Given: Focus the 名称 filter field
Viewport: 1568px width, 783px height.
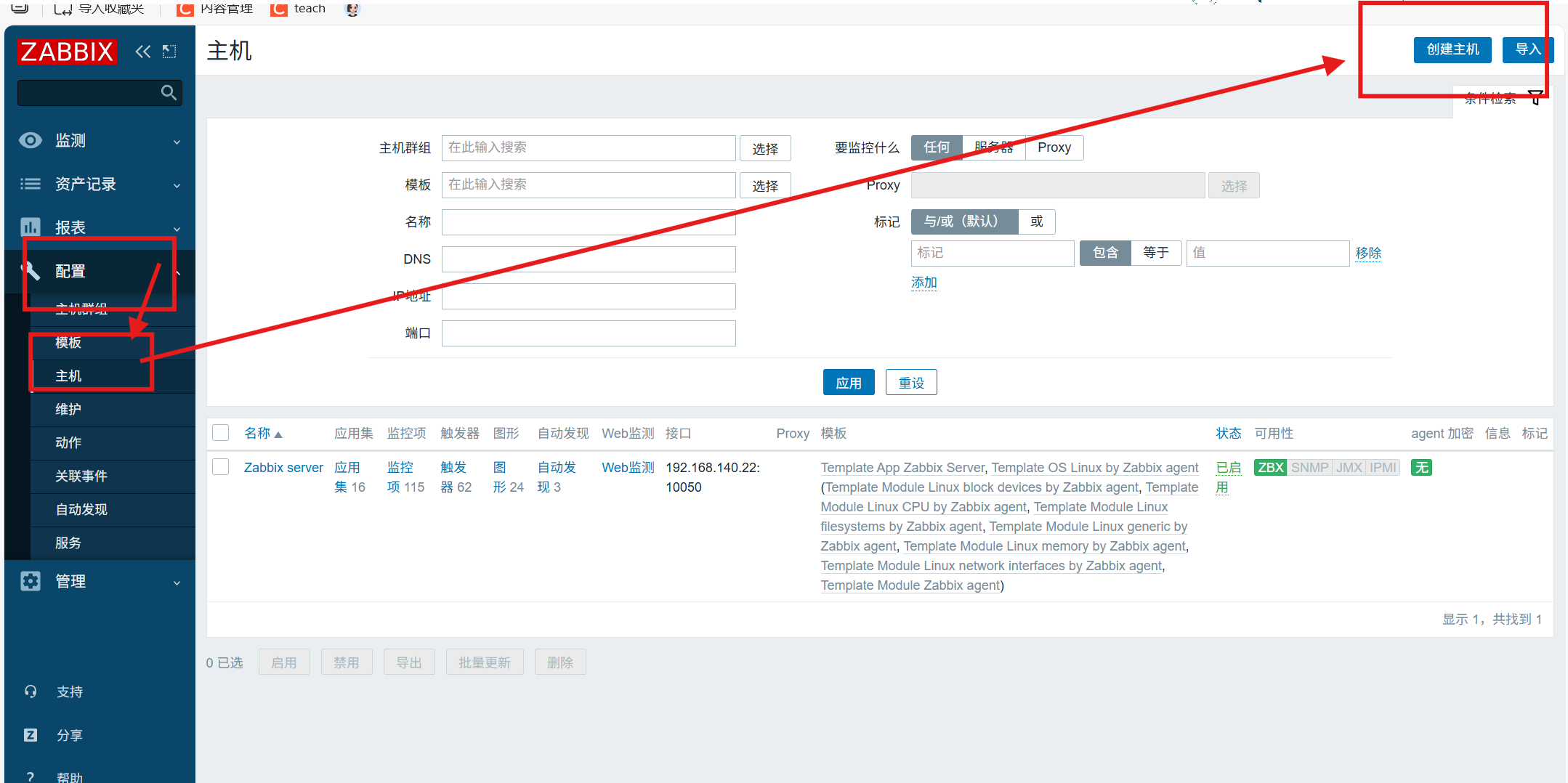Looking at the screenshot, I should 589,222.
